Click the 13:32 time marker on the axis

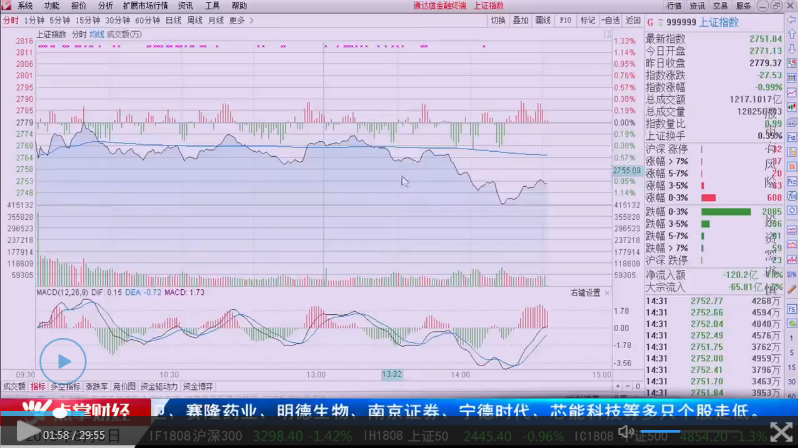tap(391, 375)
